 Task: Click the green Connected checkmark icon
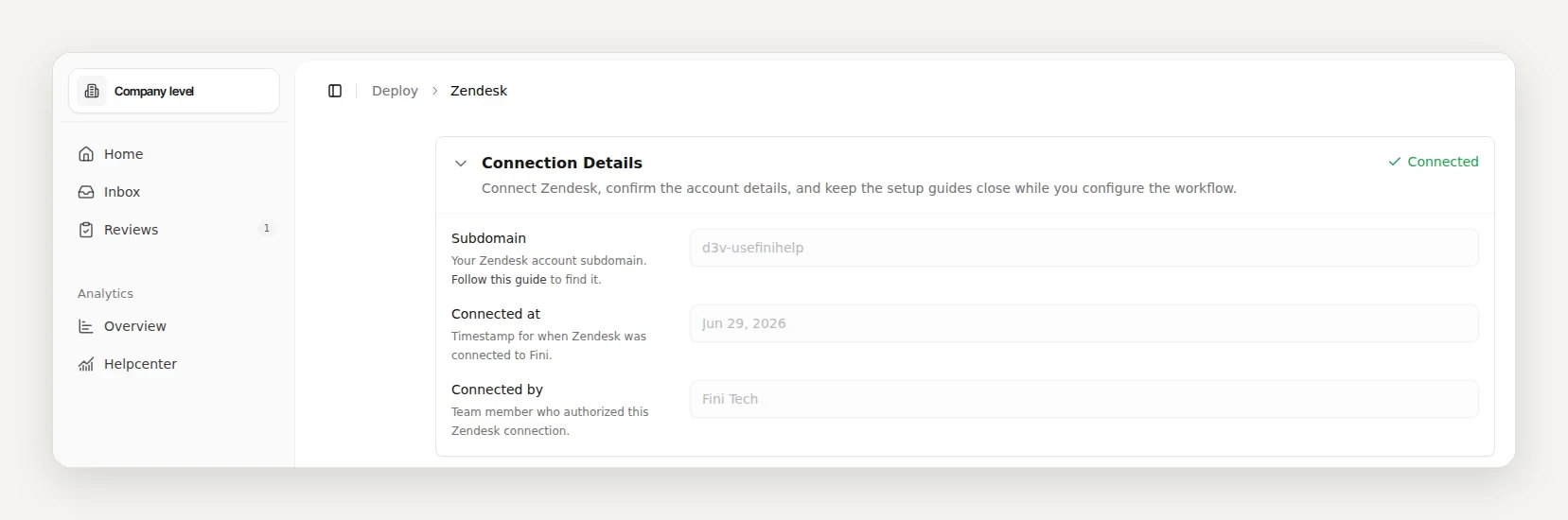click(1394, 162)
